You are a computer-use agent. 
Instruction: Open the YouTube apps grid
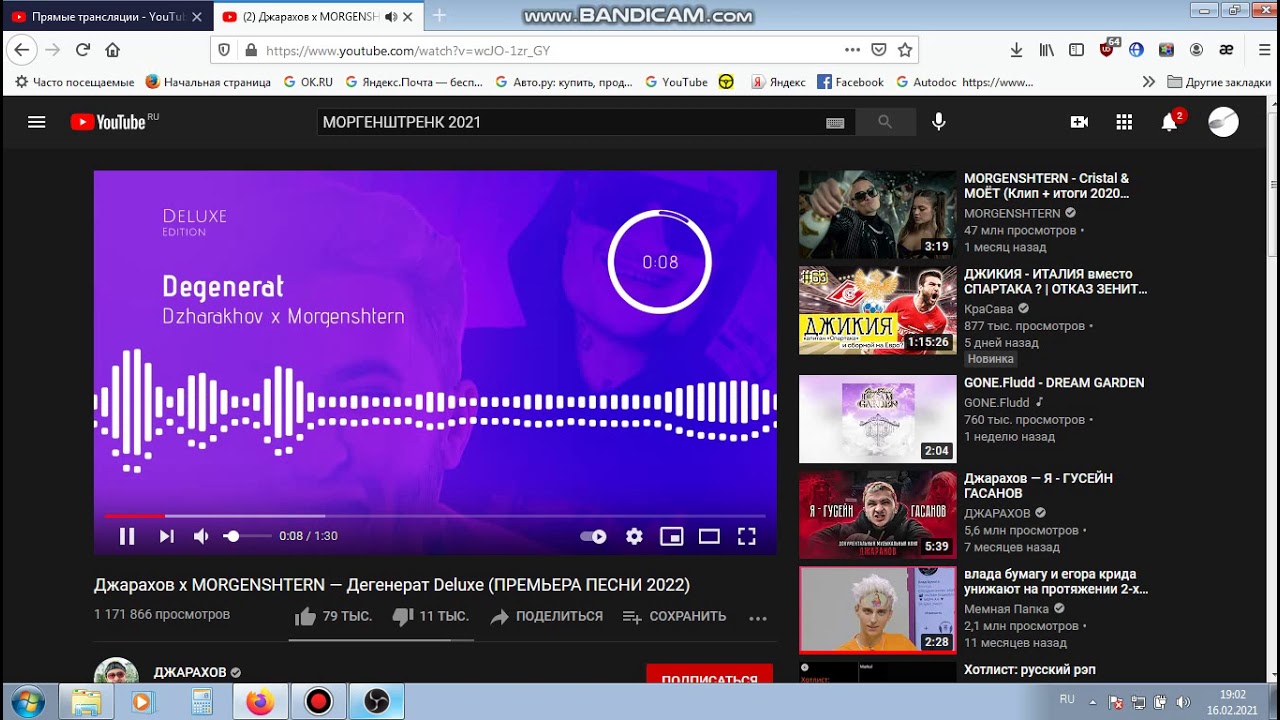coord(1124,122)
